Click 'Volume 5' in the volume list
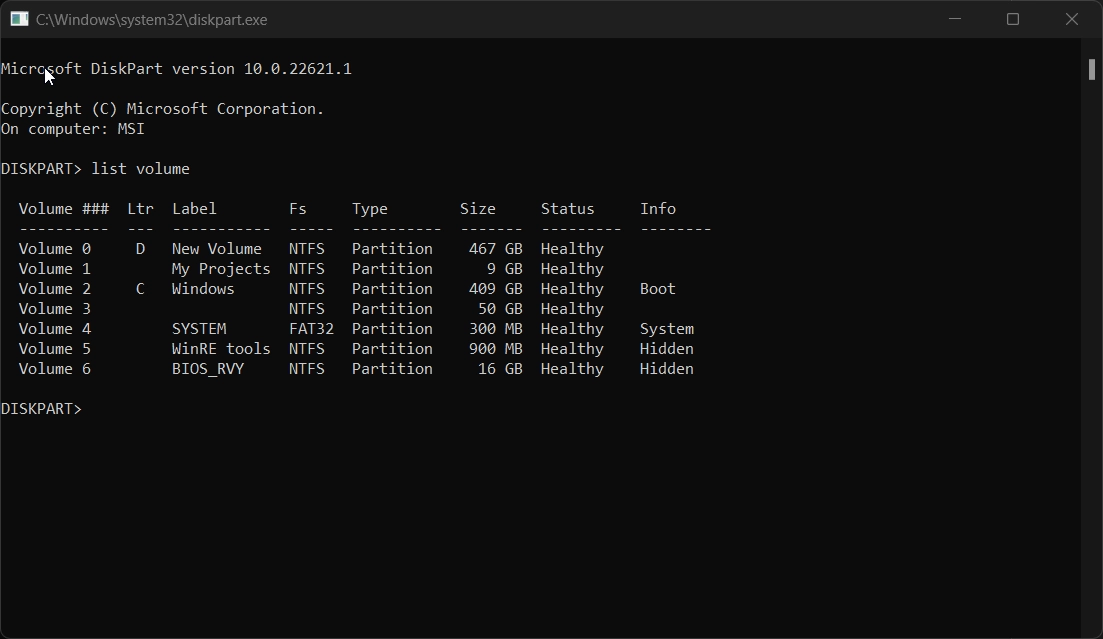Viewport: 1103px width, 639px height. (x=55, y=349)
